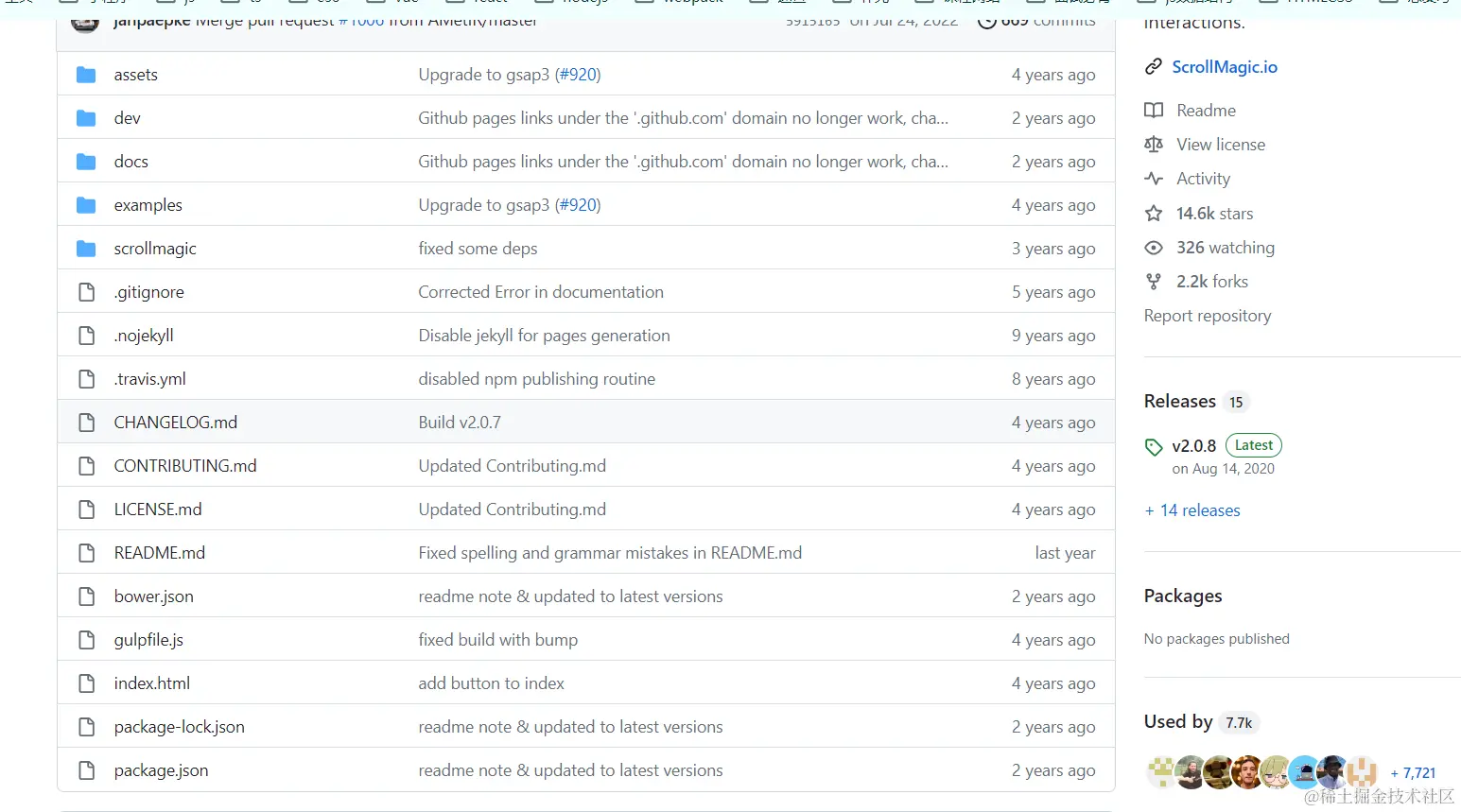Click the README.md file icon

click(x=87, y=553)
